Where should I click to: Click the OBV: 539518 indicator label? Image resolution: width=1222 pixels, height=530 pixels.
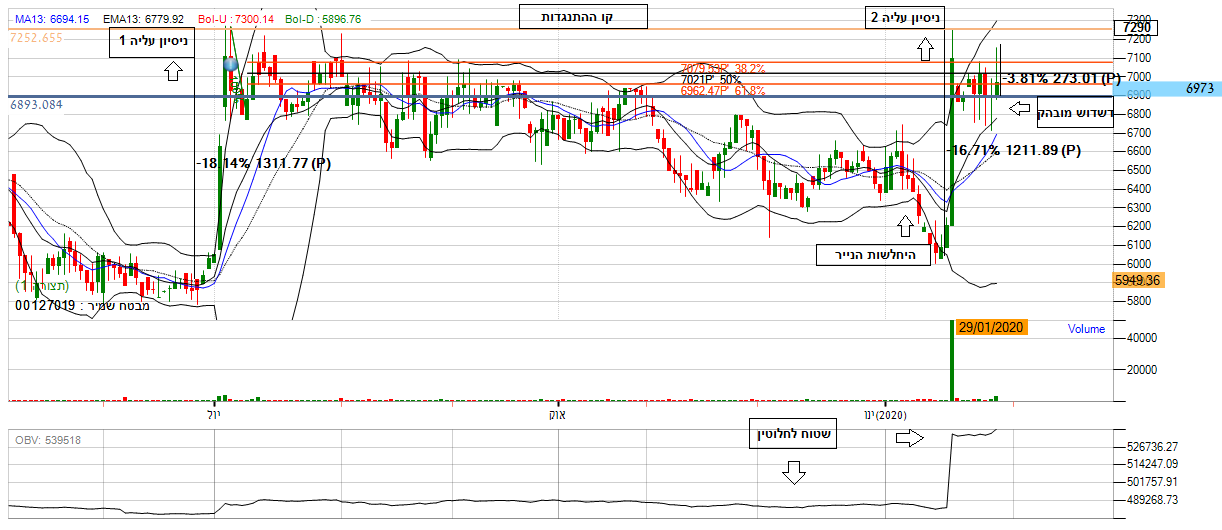point(48,440)
